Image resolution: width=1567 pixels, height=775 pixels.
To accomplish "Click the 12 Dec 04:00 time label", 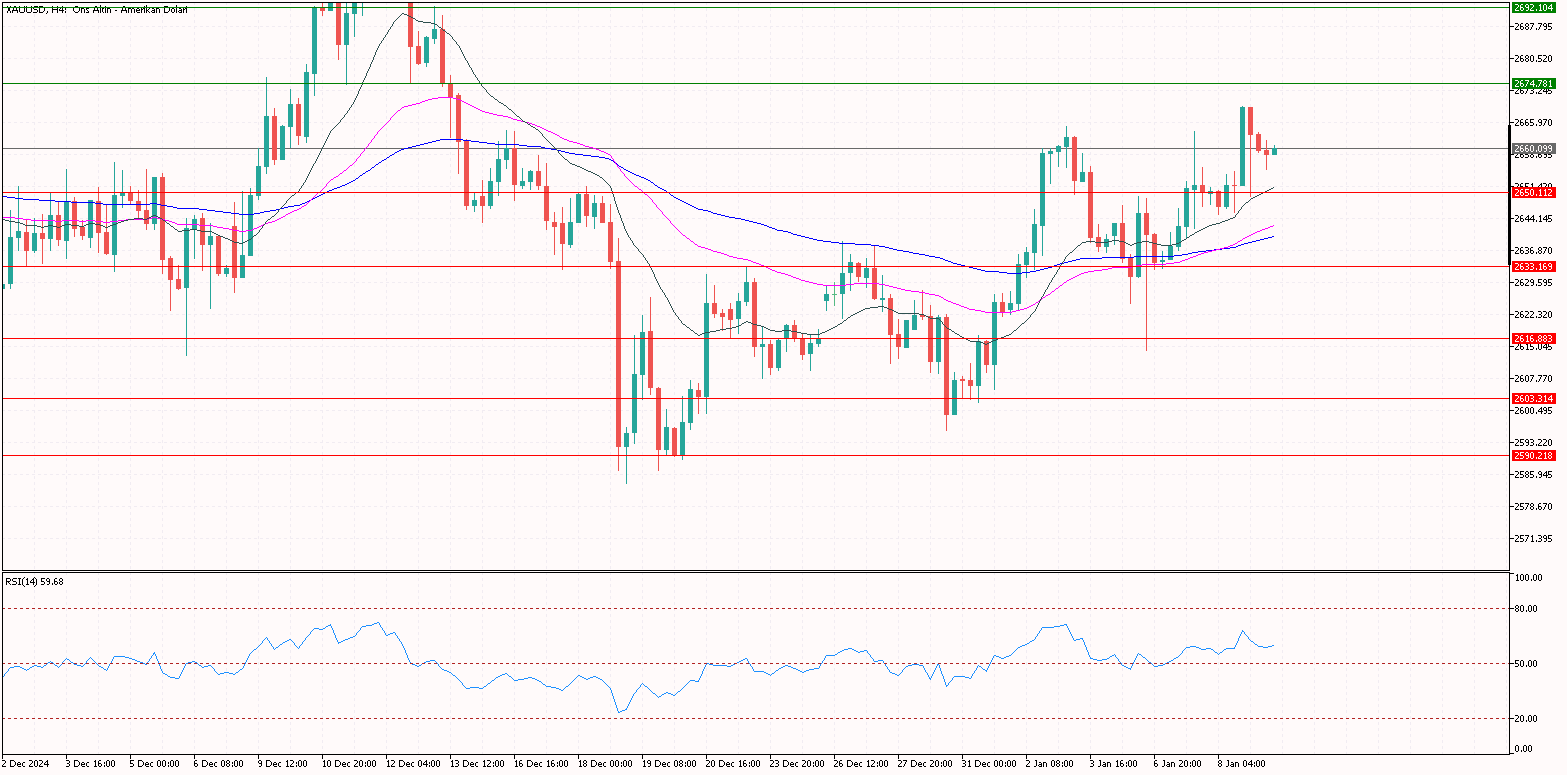I will (x=411, y=764).
